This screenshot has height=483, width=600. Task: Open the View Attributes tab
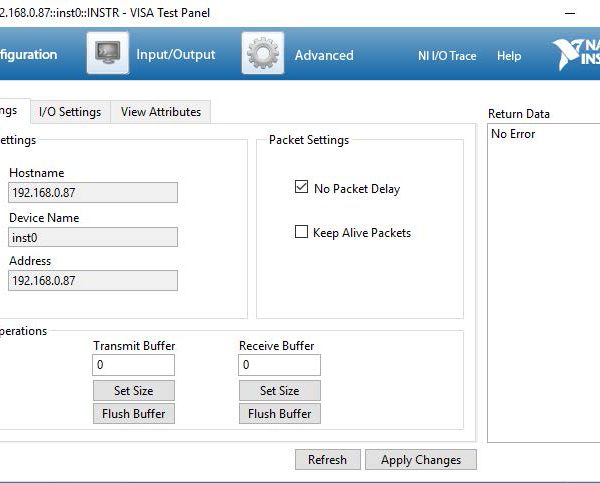(x=161, y=112)
